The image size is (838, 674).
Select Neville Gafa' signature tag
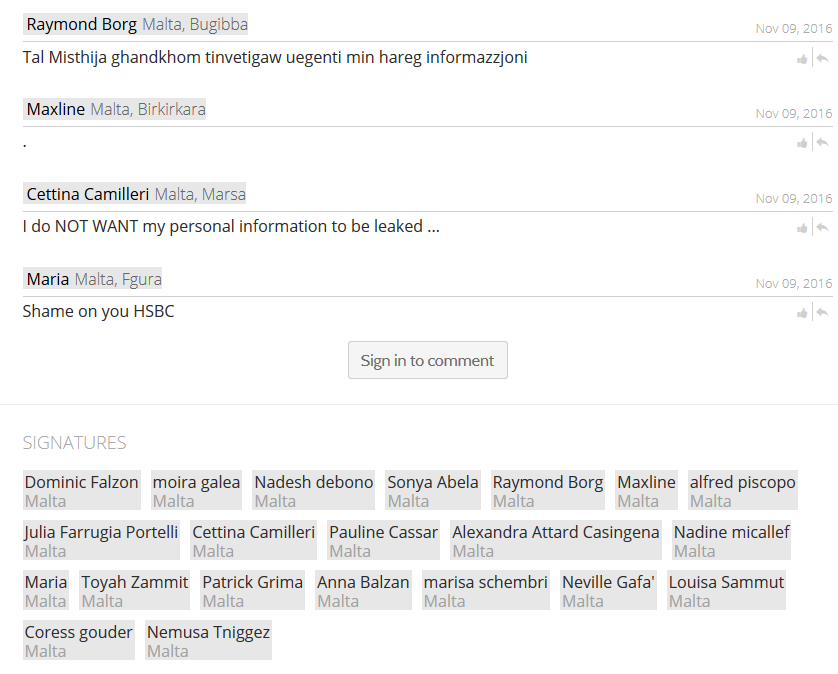pos(608,590)
